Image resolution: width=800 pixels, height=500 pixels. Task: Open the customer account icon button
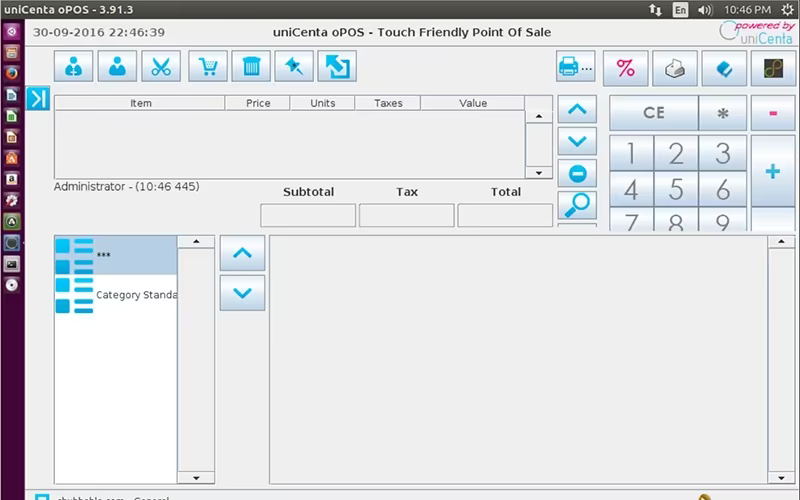click(117, 66)
